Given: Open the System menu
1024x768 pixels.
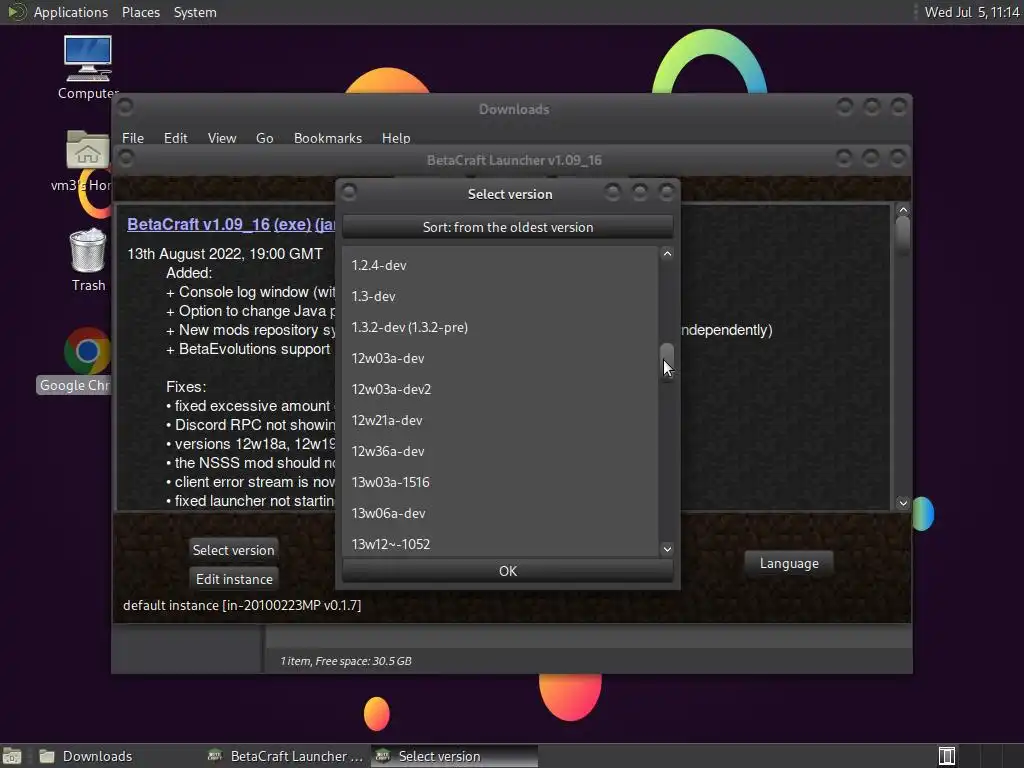Looking at the screenshot, I should (195, 12).
